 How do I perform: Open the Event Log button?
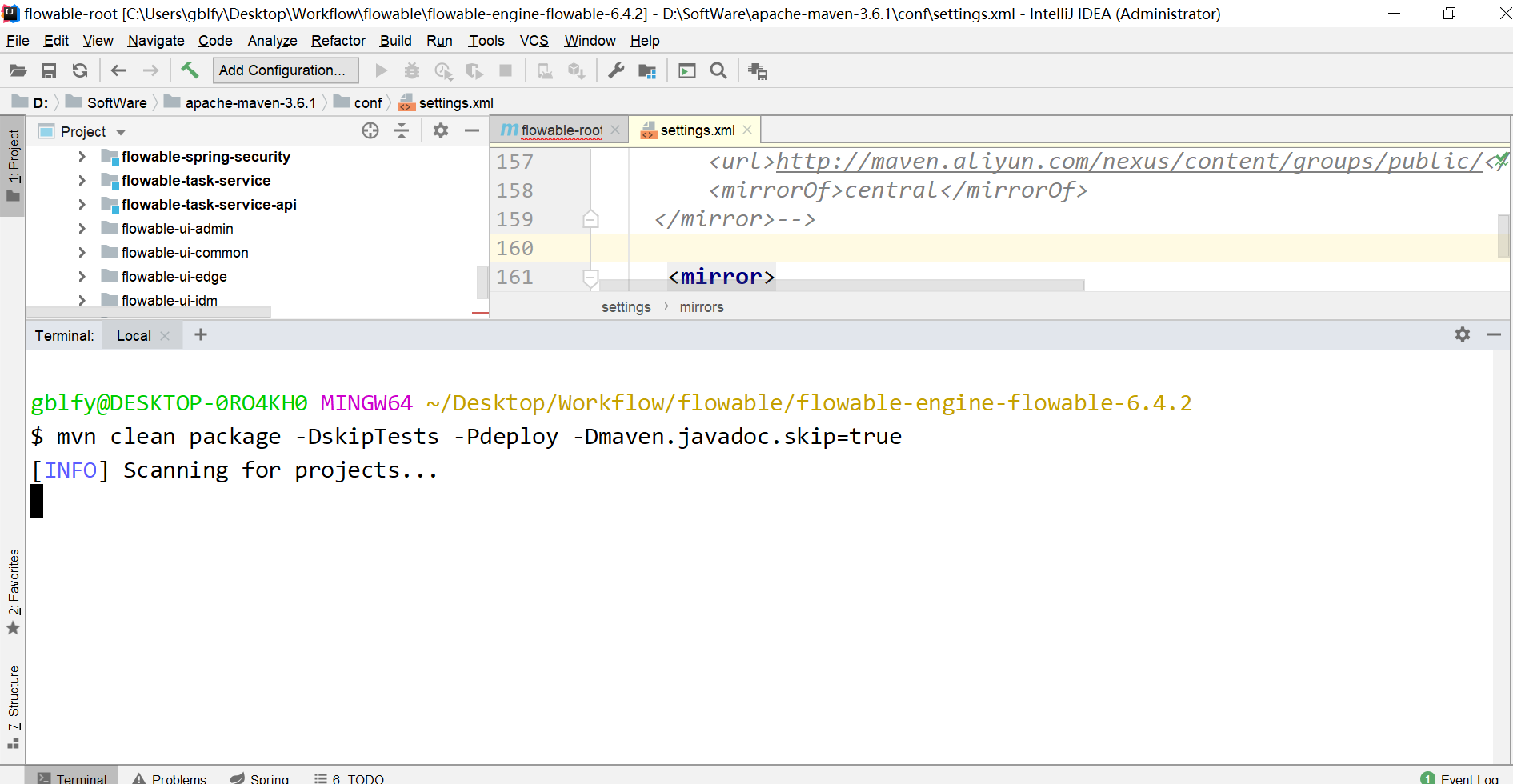coord(1460,778)
